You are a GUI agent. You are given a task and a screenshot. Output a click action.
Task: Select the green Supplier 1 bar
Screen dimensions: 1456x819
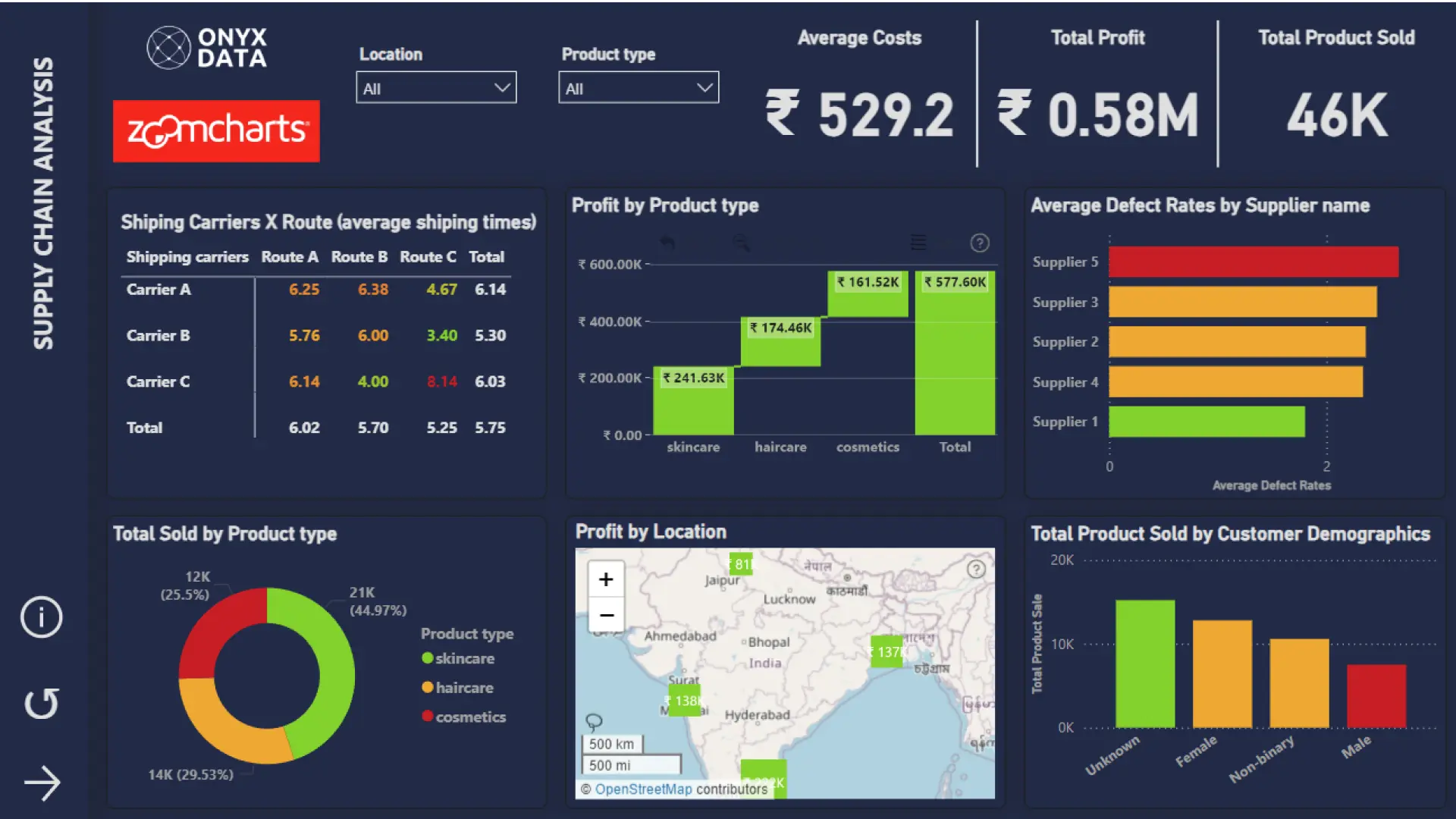[x=1207, y=422]
